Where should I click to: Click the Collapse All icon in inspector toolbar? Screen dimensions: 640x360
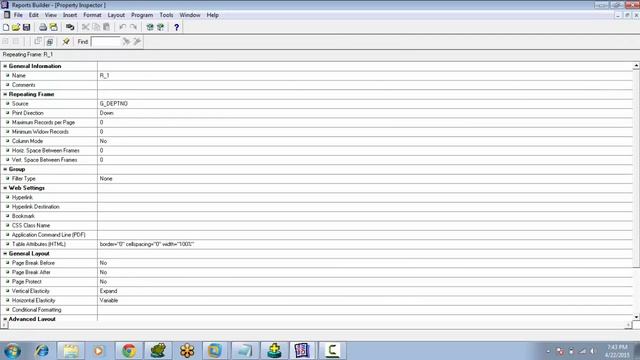(x=16, y=41)
